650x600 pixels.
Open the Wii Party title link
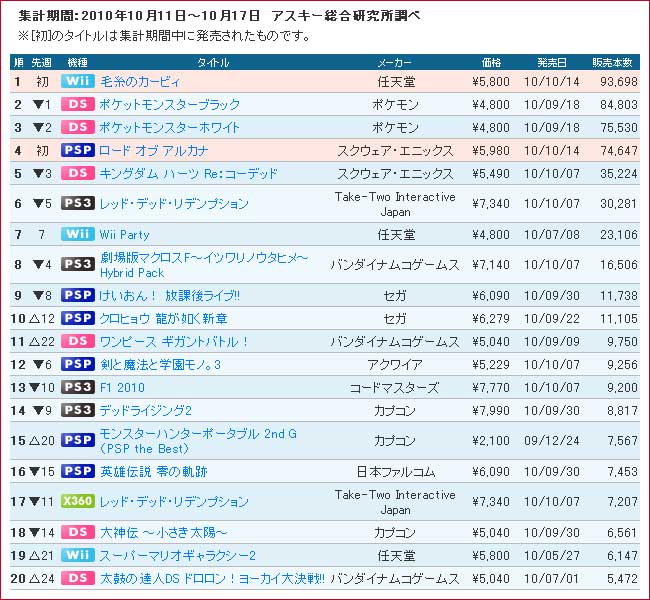tap(124, 235)
